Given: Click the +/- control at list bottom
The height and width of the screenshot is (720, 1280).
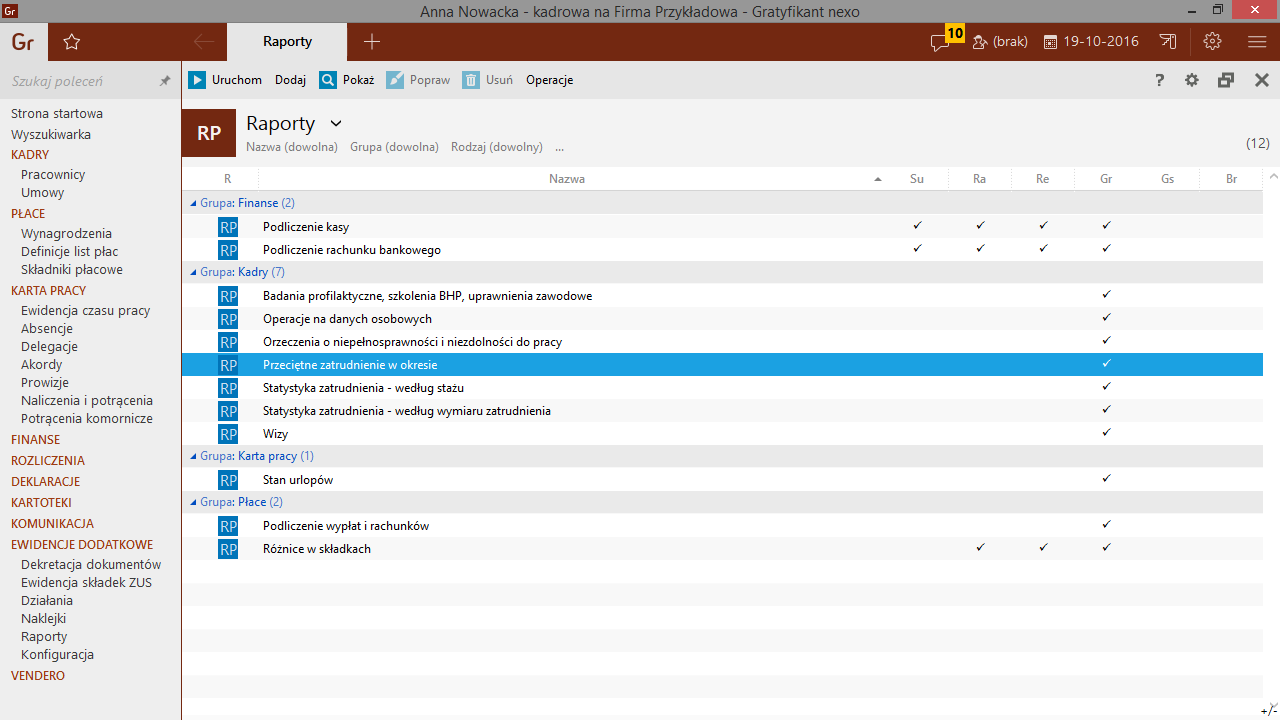Looking at the screenshot, I should pos(1270,710).
